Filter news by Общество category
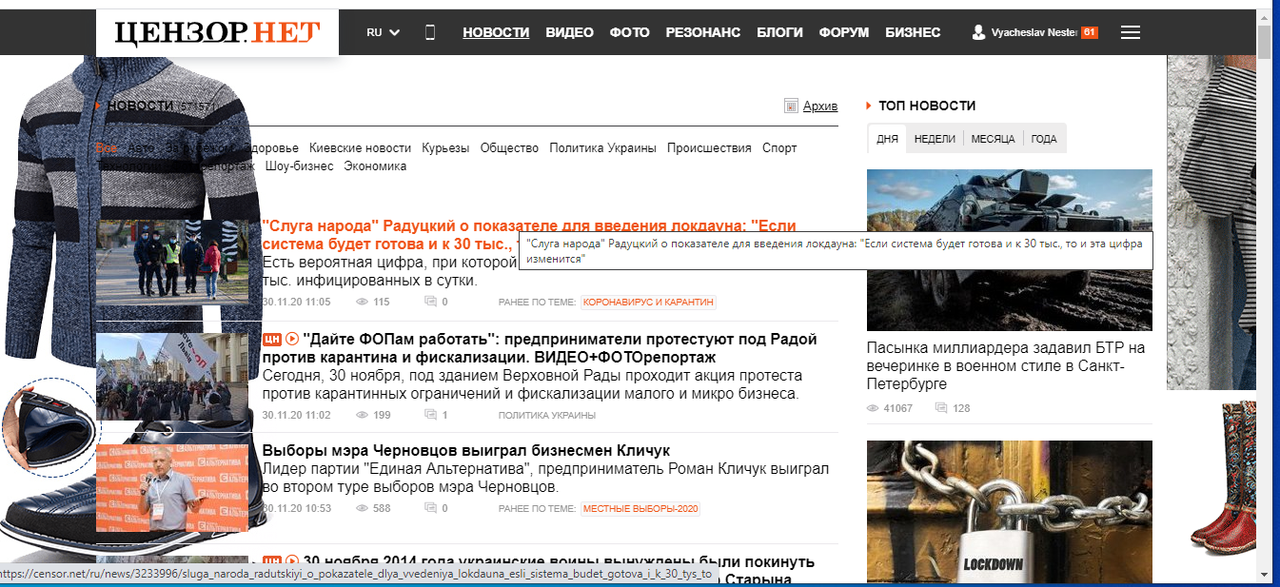 (x=509, y=148)
